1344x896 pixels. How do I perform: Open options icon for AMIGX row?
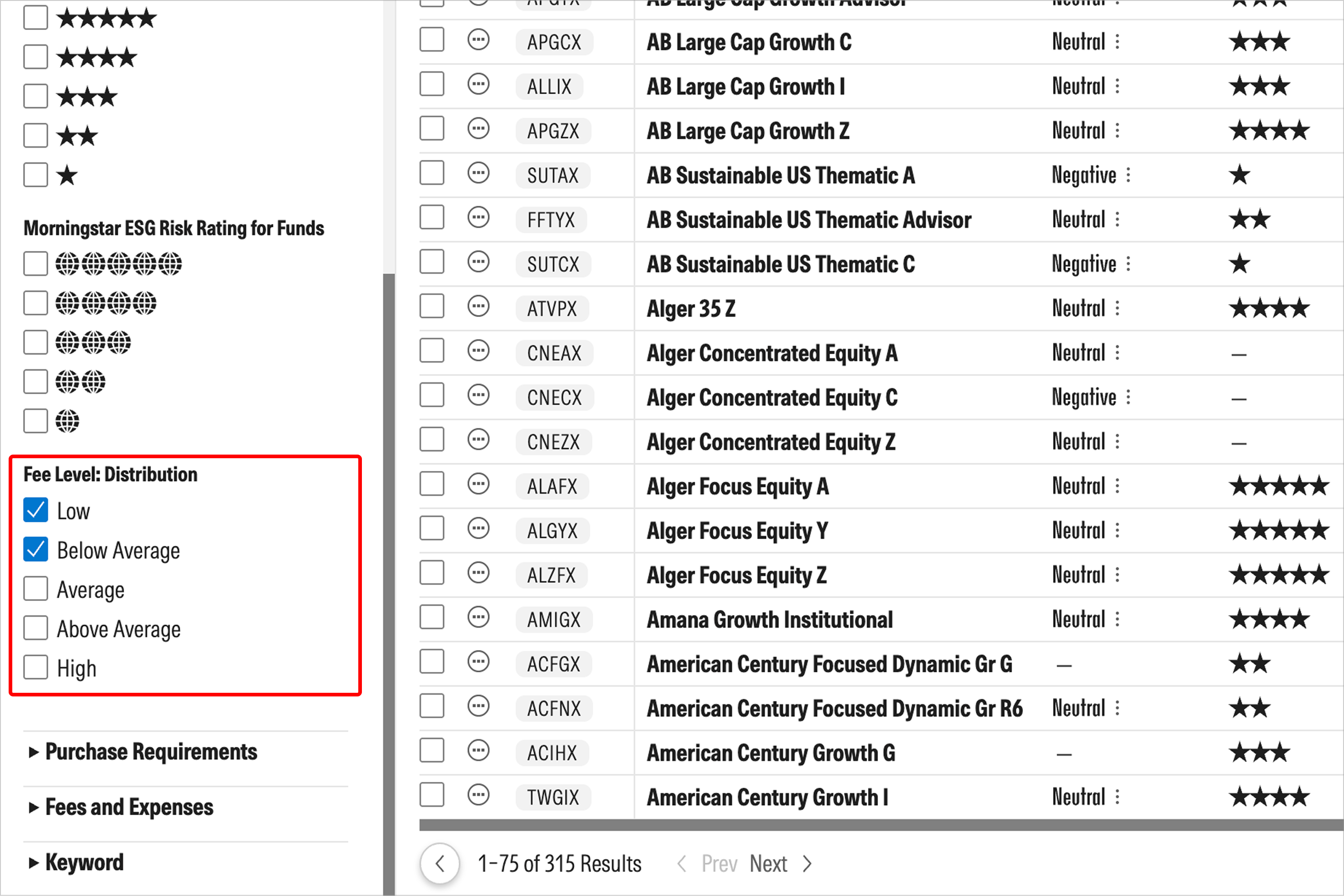(x=478, y=617)
